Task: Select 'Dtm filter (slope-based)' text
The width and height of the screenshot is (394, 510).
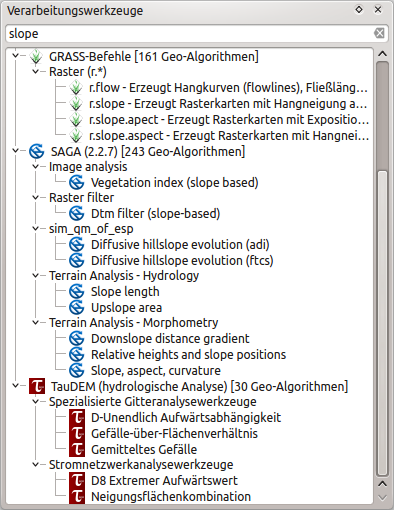Action: tap(156, 213)
